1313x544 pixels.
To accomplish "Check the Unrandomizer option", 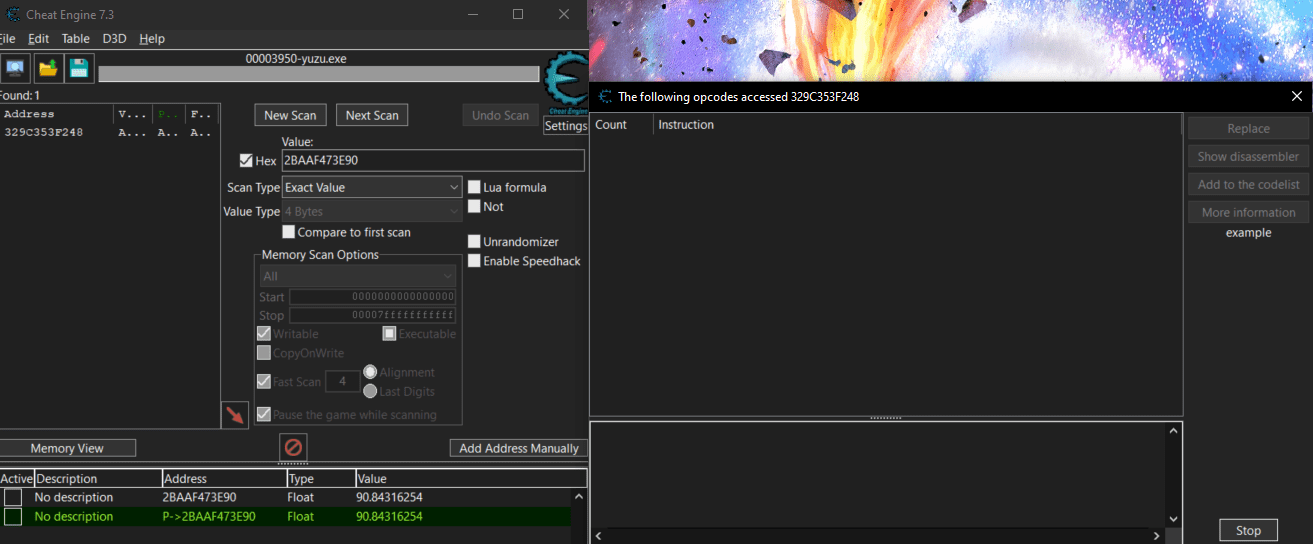I will [475, 242].
